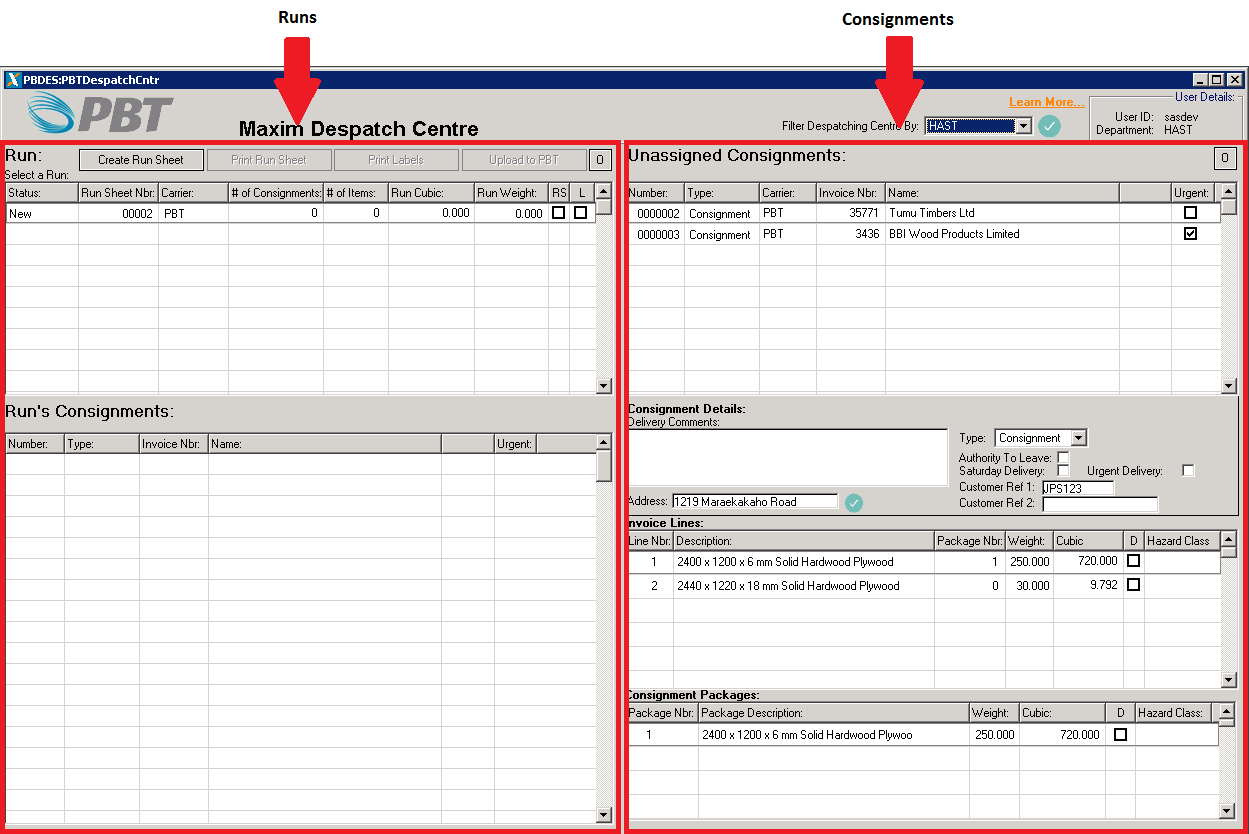Click the # of Consignments column header
The image size is (1249, 834).
point(276,192)
